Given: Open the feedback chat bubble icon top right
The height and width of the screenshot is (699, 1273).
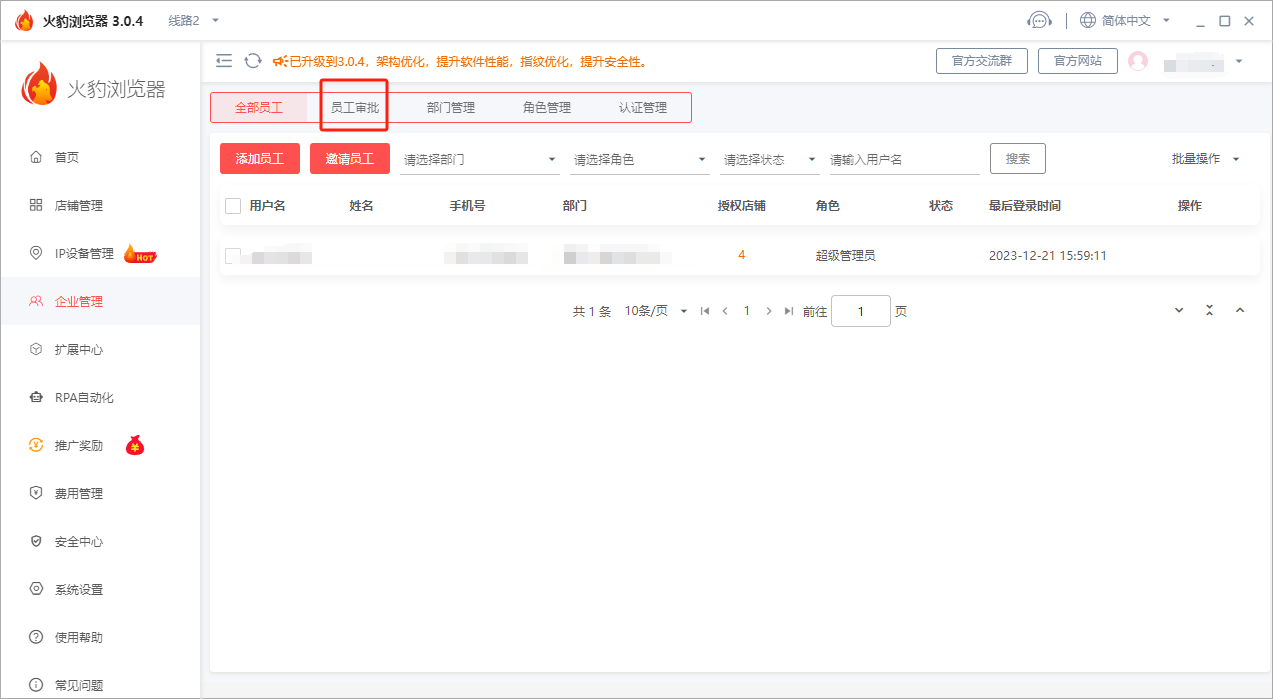Looking at the screenshot, I should 1040,19.
